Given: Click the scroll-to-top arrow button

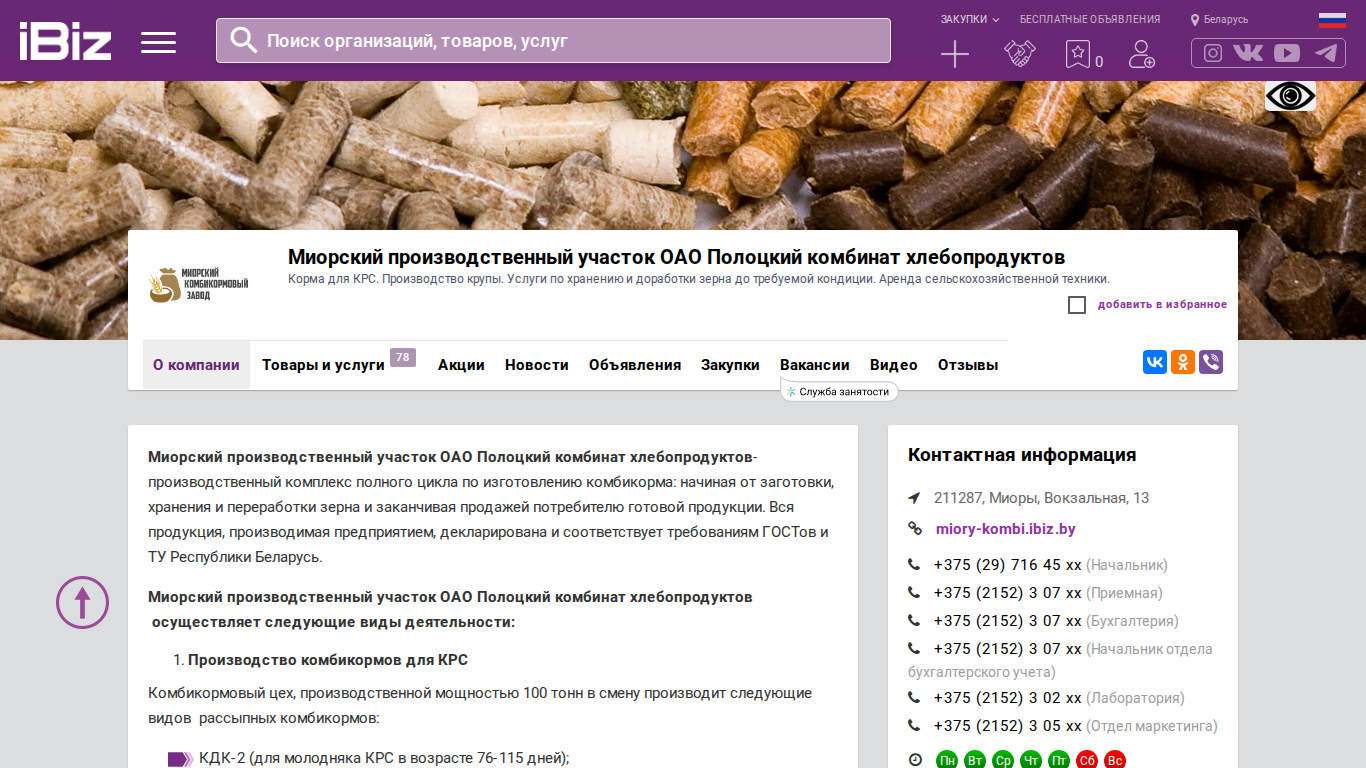Looking at the screenshot, I should point(82,602).
